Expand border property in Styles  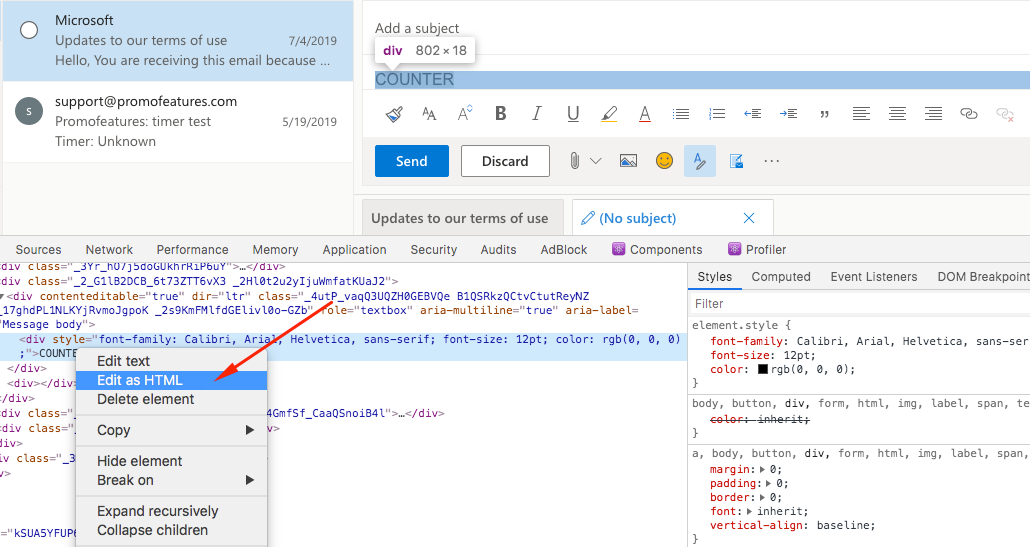click(x=763, y=498)
